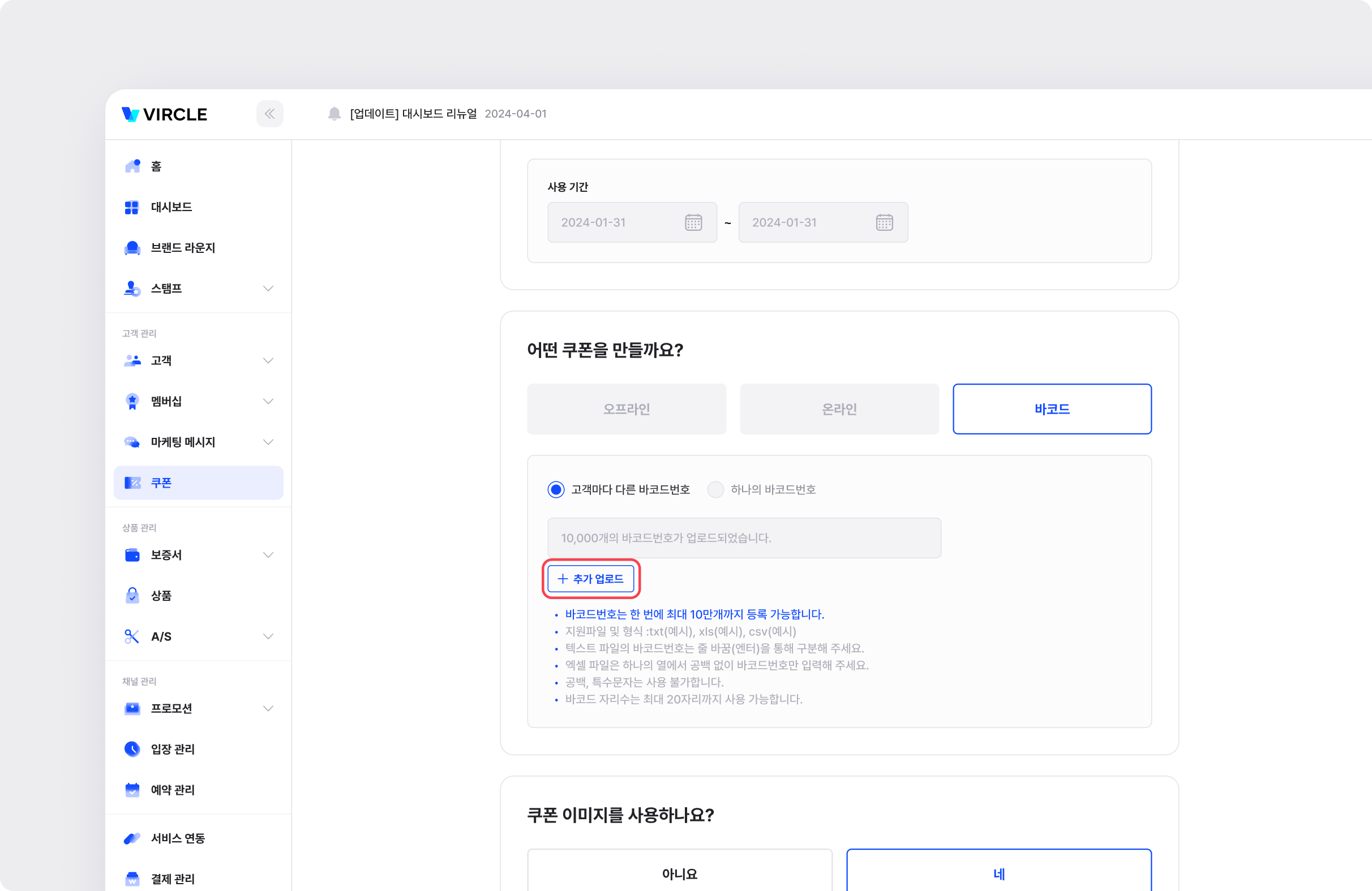Collapse the sidebar with double-chevron icon
Viewport: 1372px width, 891px height.
tap(269, 114)
